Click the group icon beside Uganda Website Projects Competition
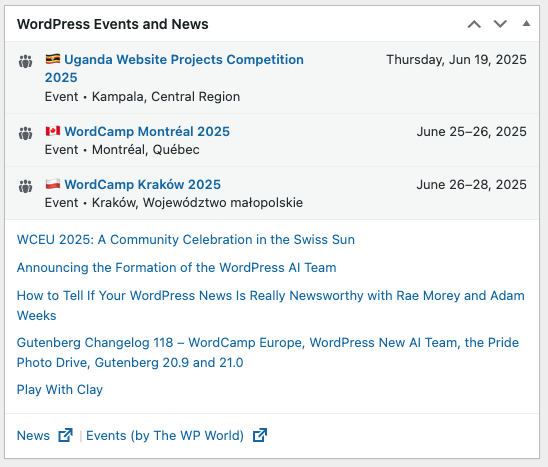 pyautogui.click(x=25, y=61)
